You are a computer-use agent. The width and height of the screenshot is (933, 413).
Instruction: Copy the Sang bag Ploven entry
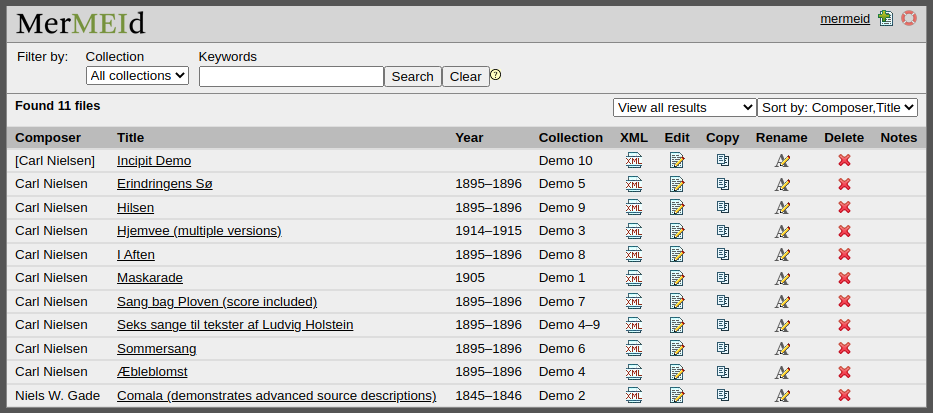[x=722, y=302]
